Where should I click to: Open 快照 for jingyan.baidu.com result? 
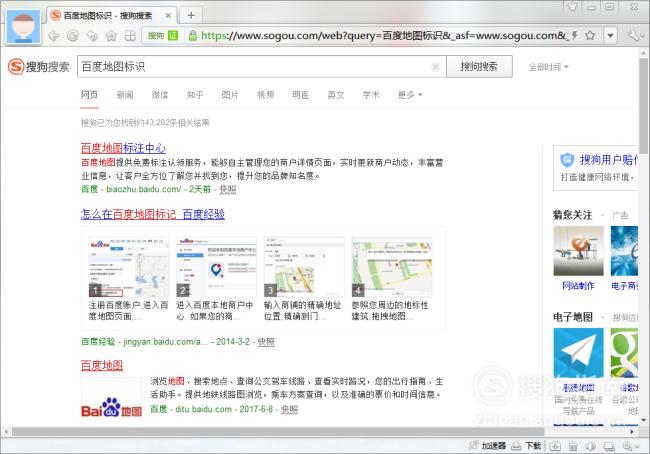[x=266, y=342]
